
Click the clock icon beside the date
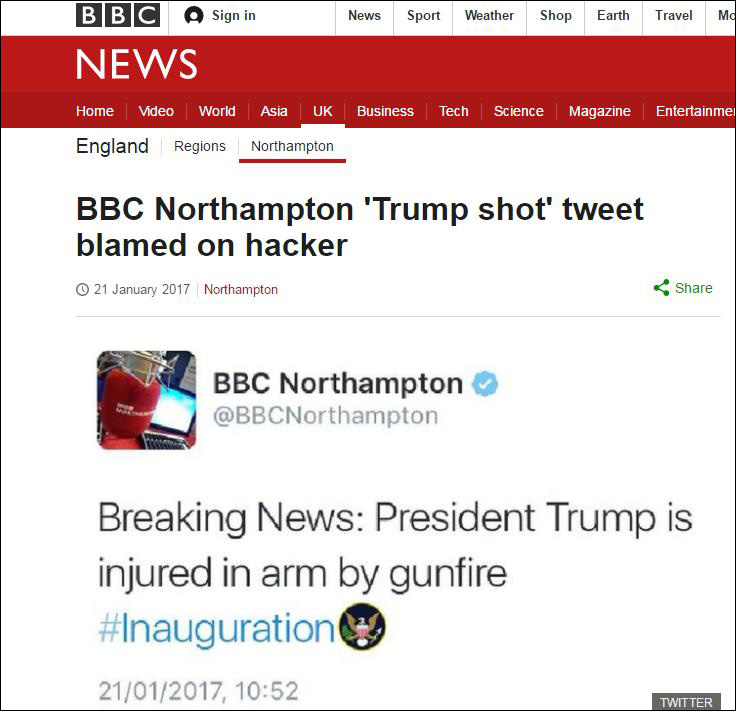click(82, 290)
